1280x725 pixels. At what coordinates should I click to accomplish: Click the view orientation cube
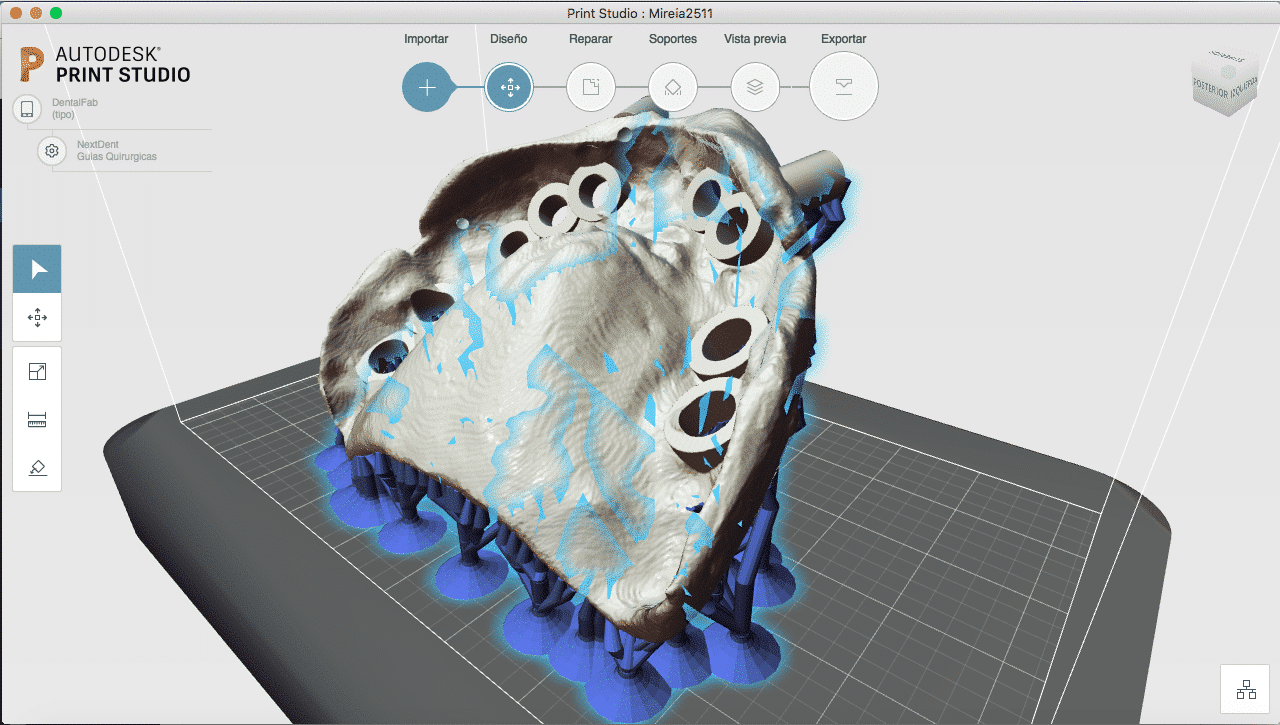coord(1226,84)
